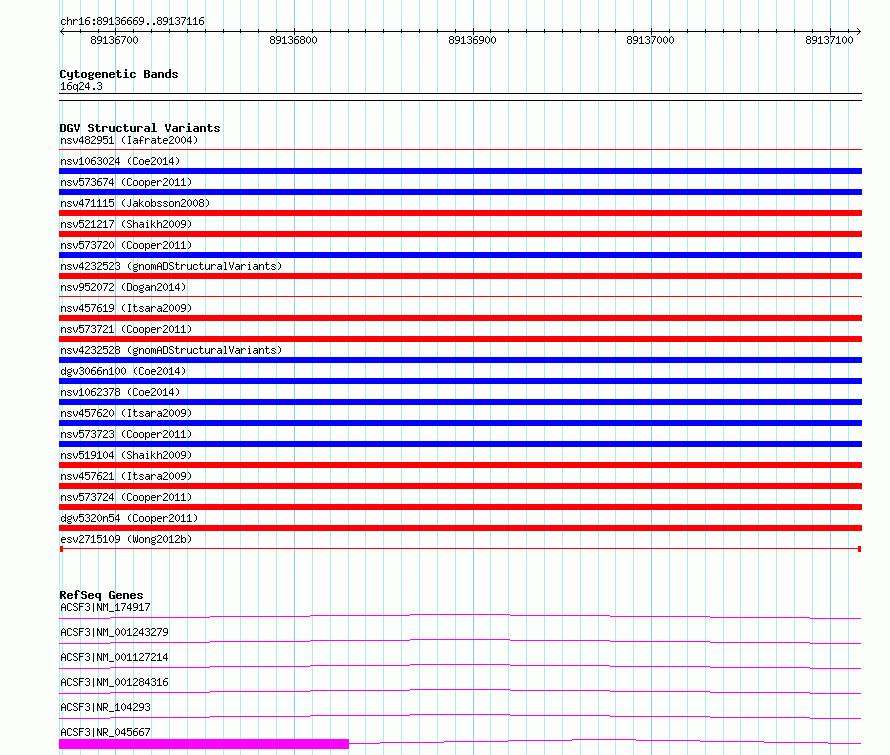Click the magenta exon block of NR_045667
890x755 pixels.
[x=204, y=744]
